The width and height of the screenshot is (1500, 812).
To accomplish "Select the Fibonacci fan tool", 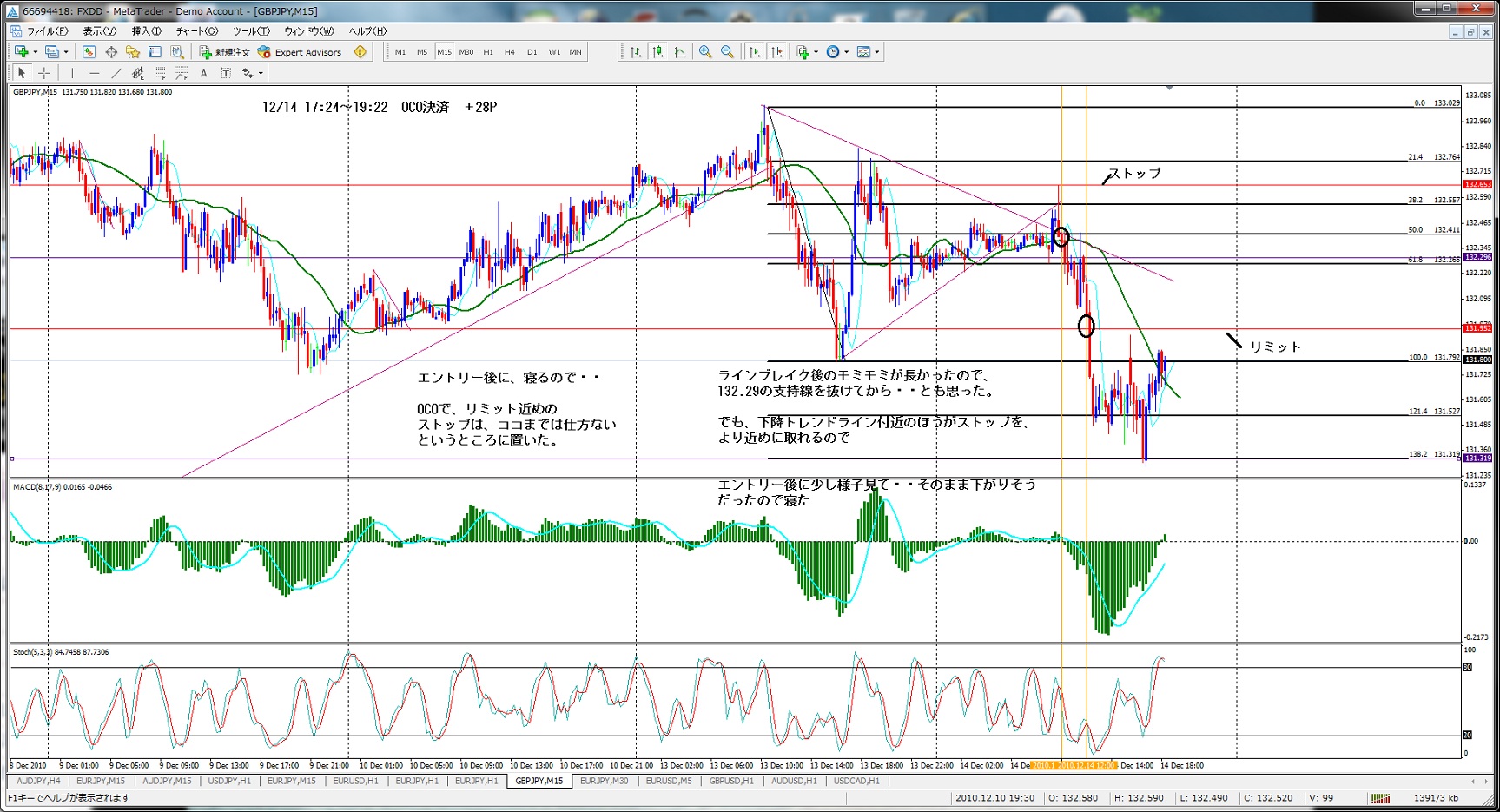I will click(182, 73).
